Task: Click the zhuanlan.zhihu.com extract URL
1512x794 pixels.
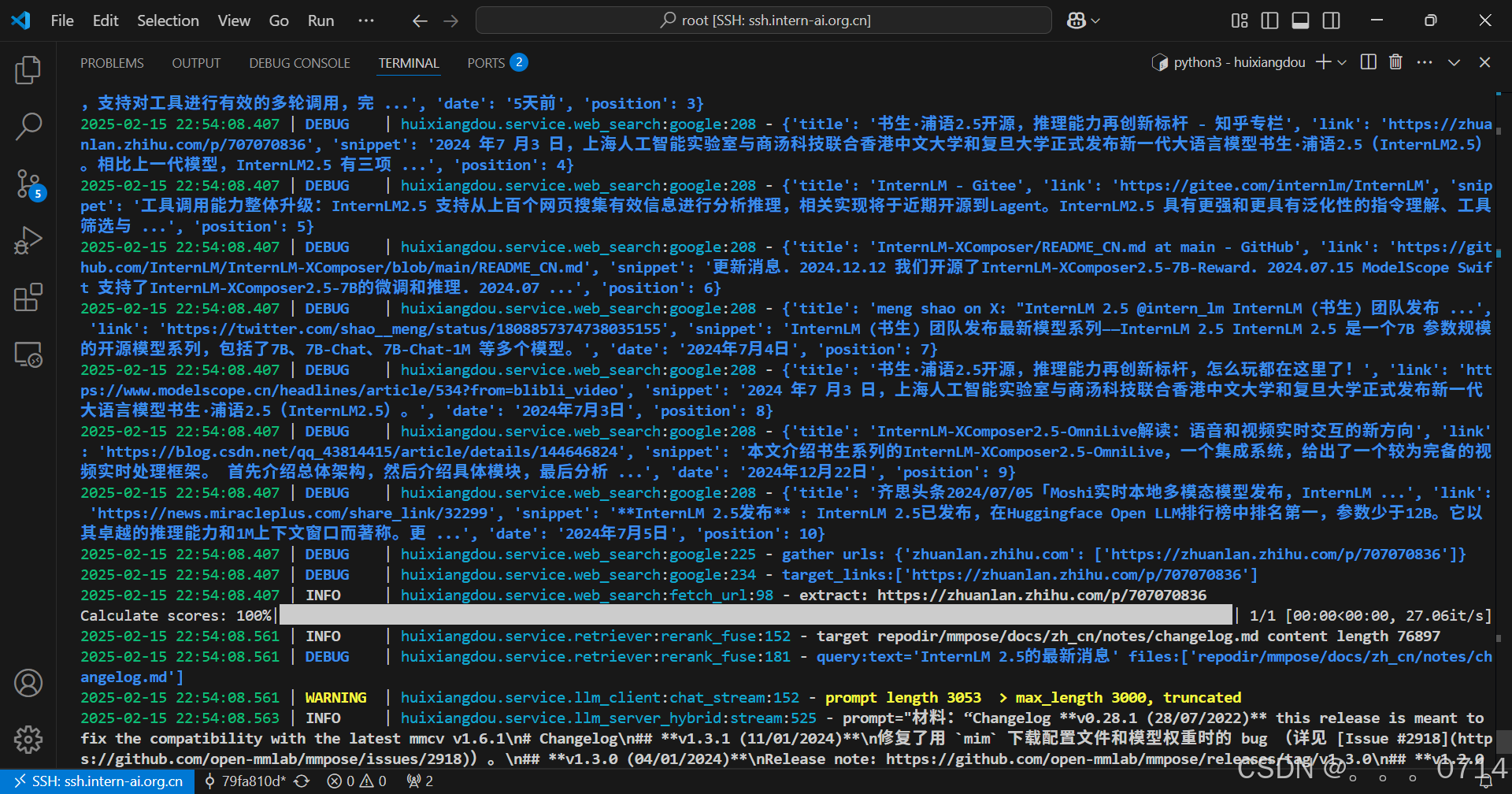Action: coord(1042,595)
